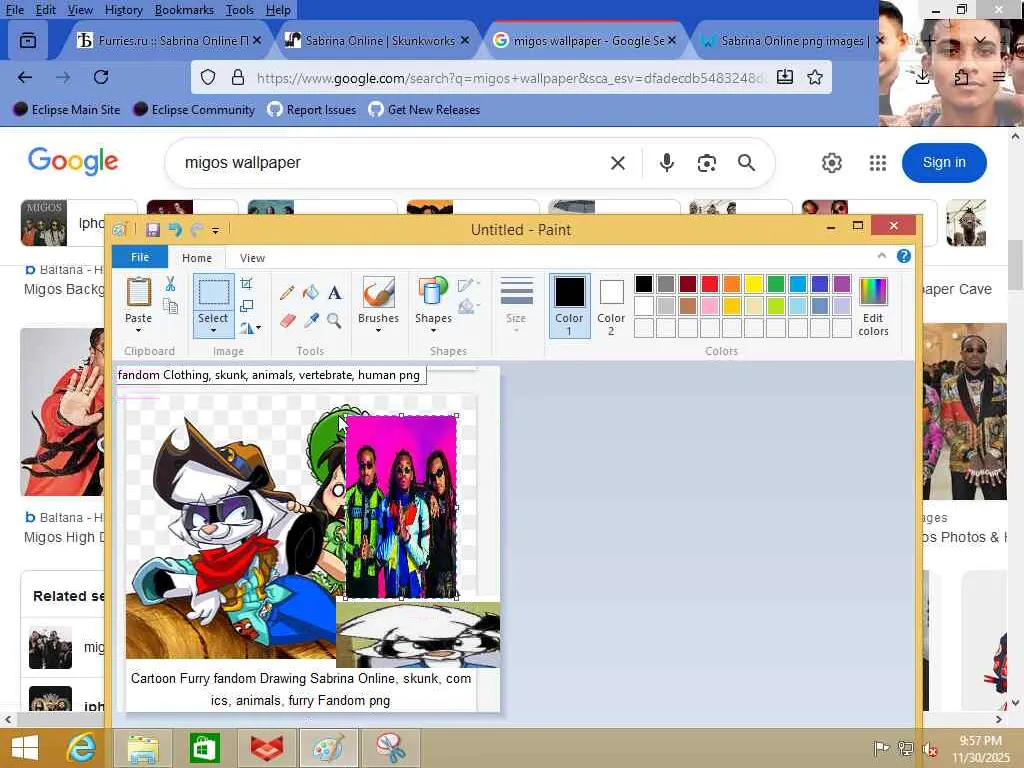Click the Crop icon in Image group
The height and width of the screenshot is (768, 1024).
click(x=246, y=283)
